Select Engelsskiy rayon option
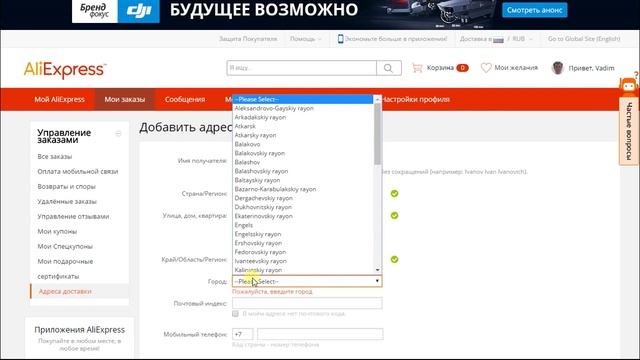640x360 pixels. (x=303, y=234)
